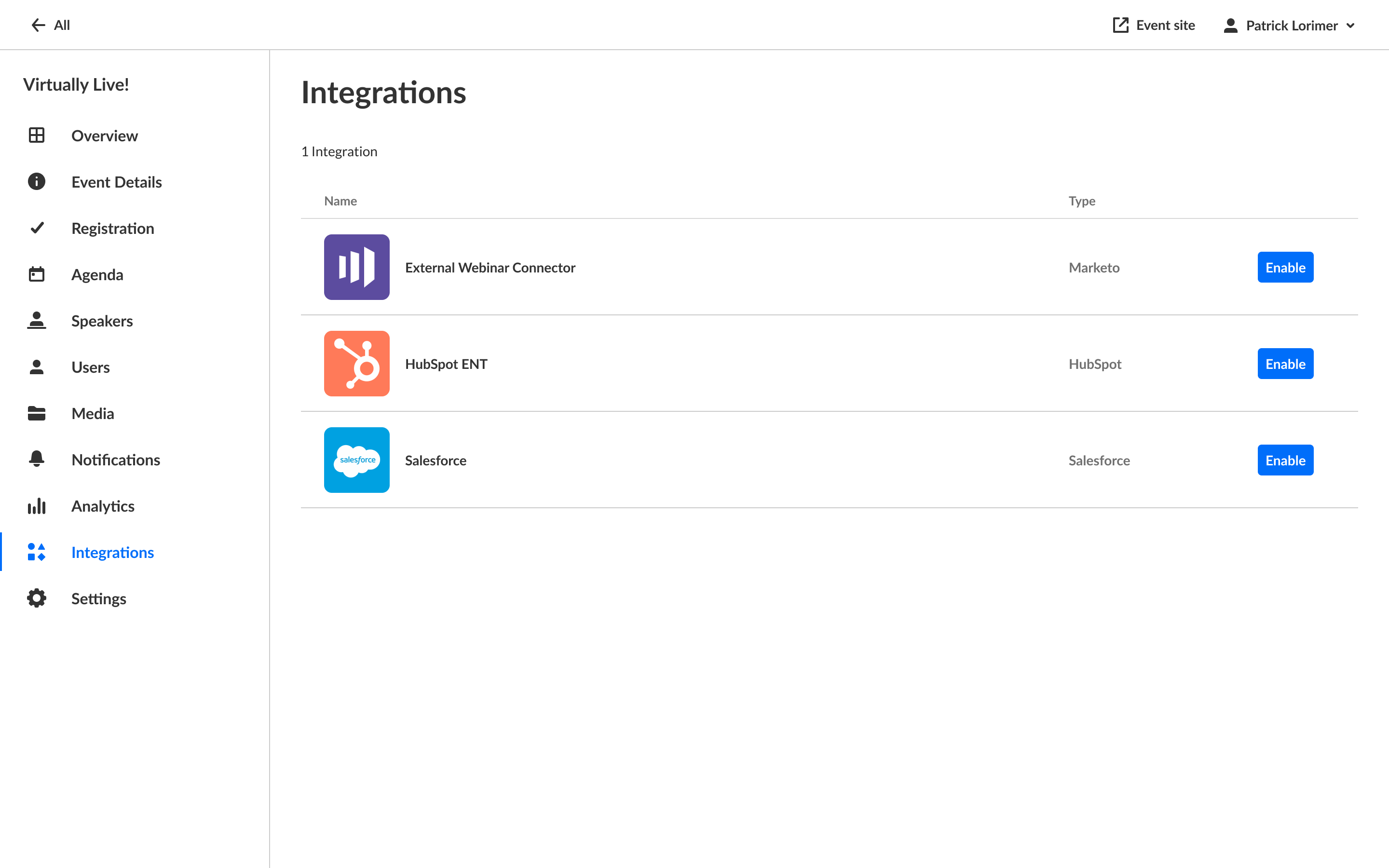Screen dimensions: 1389x868
Task: Enable the HubSpot ENT integration
Action: 1284,364
